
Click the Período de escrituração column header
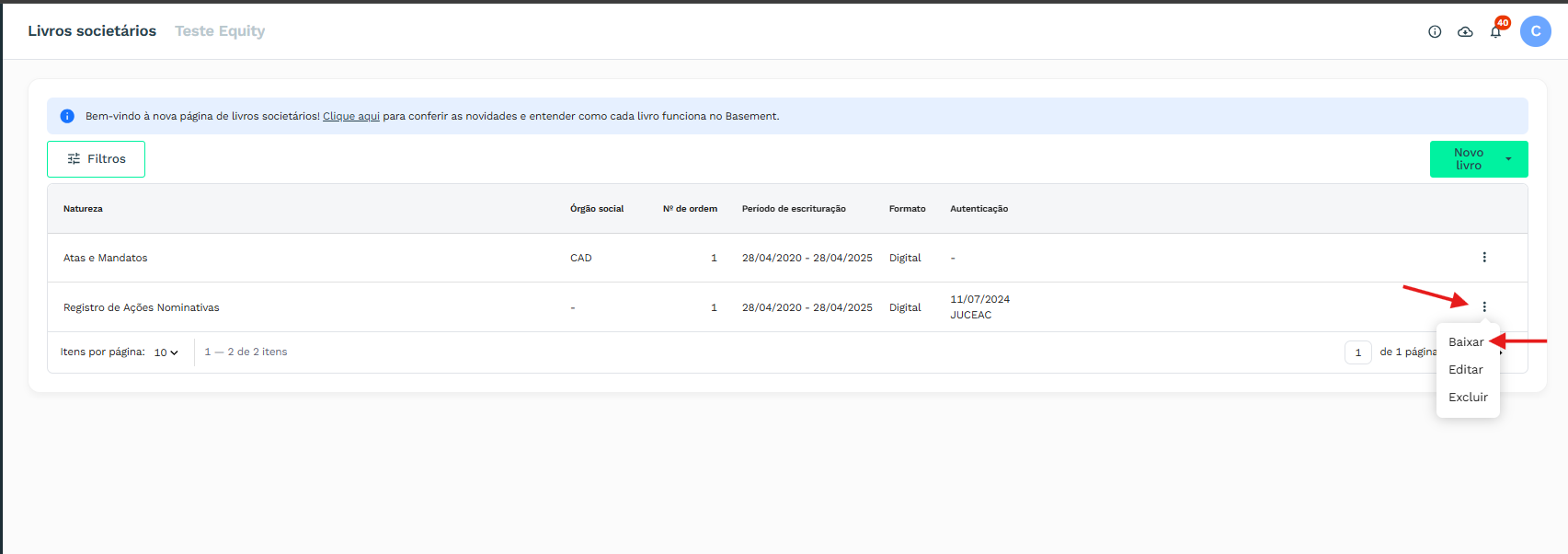[x=793, y=209]
